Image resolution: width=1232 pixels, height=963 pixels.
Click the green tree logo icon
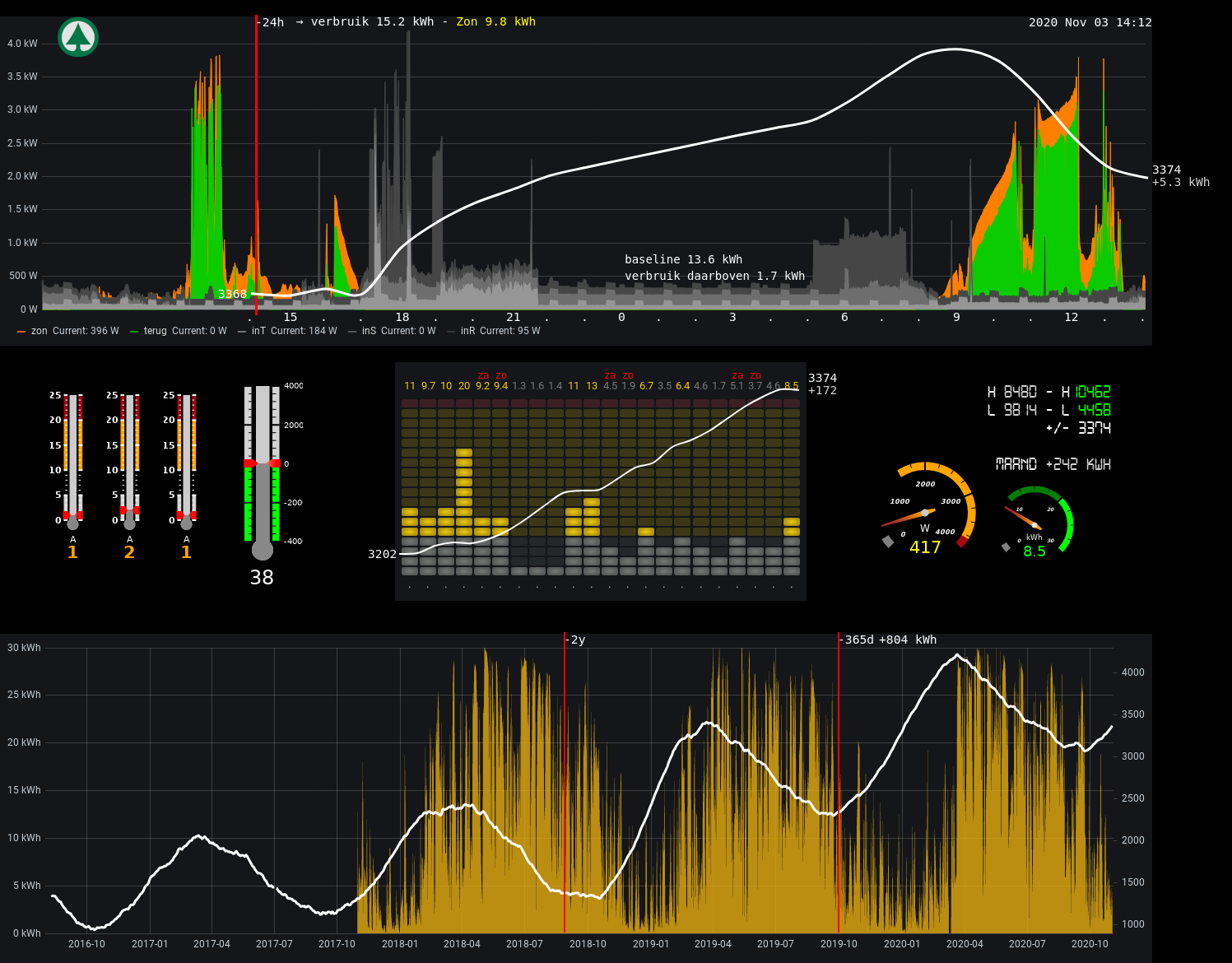[78, 36]
